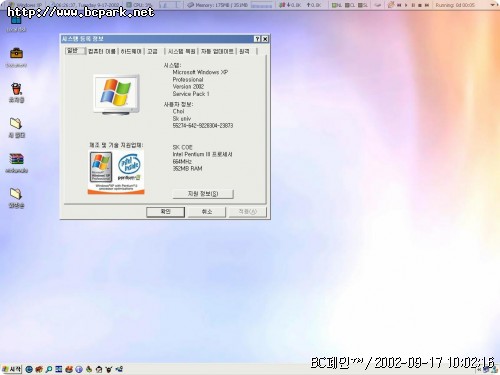Click the text 'Microsoft Windows XP'
Screen dimensions: 500x375
(200, 72)
